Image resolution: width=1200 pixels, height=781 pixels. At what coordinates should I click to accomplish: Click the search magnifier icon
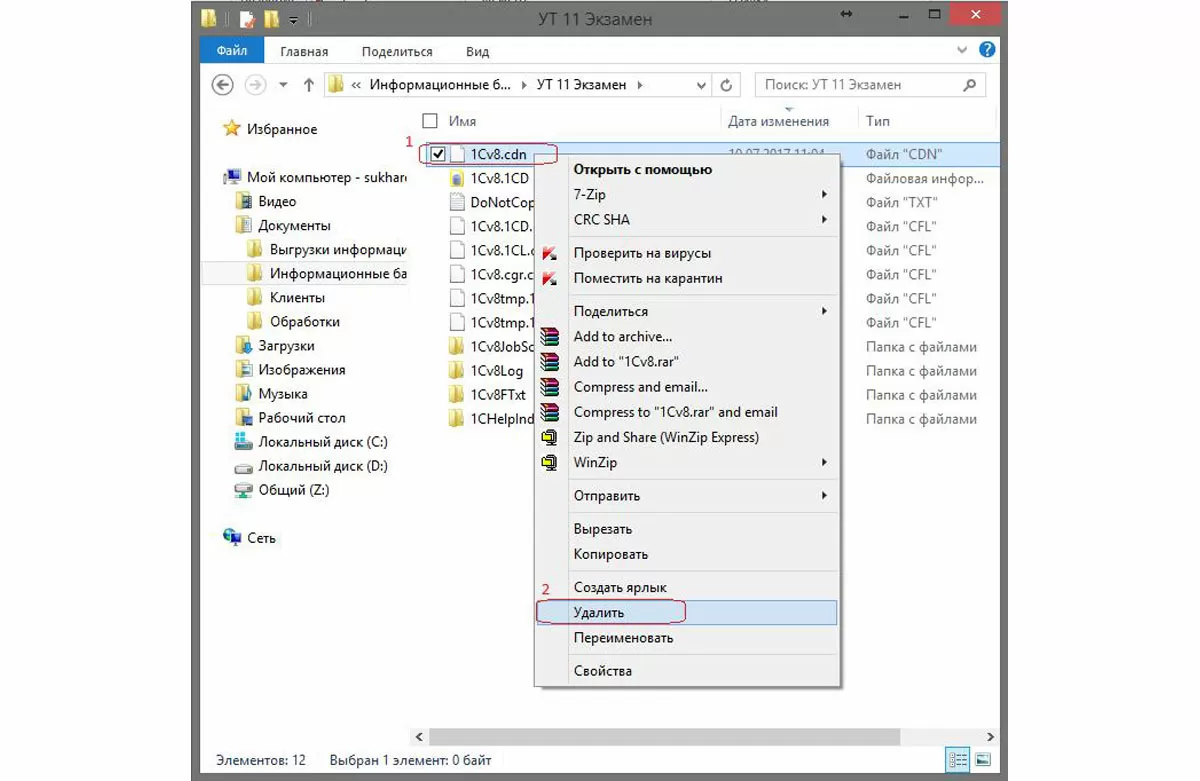click(x=969, y=85)
